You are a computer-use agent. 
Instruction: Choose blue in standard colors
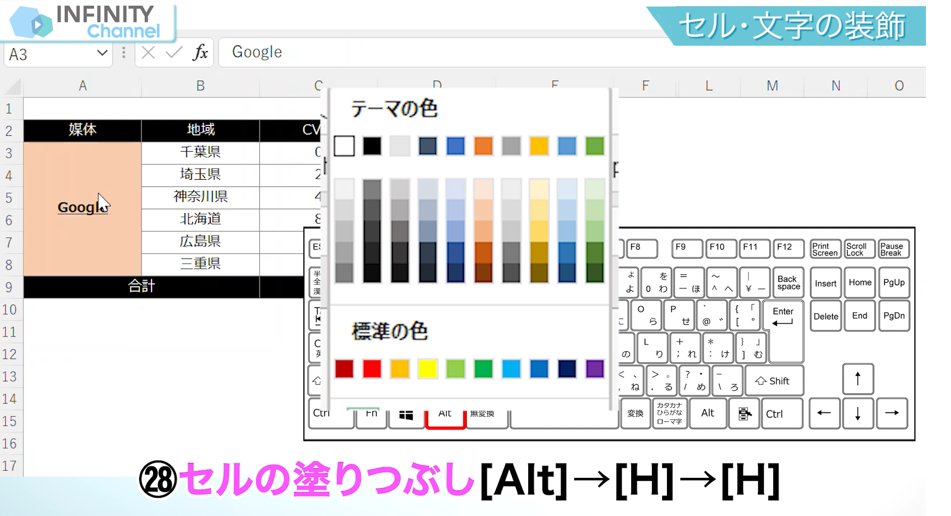[539, 369]
